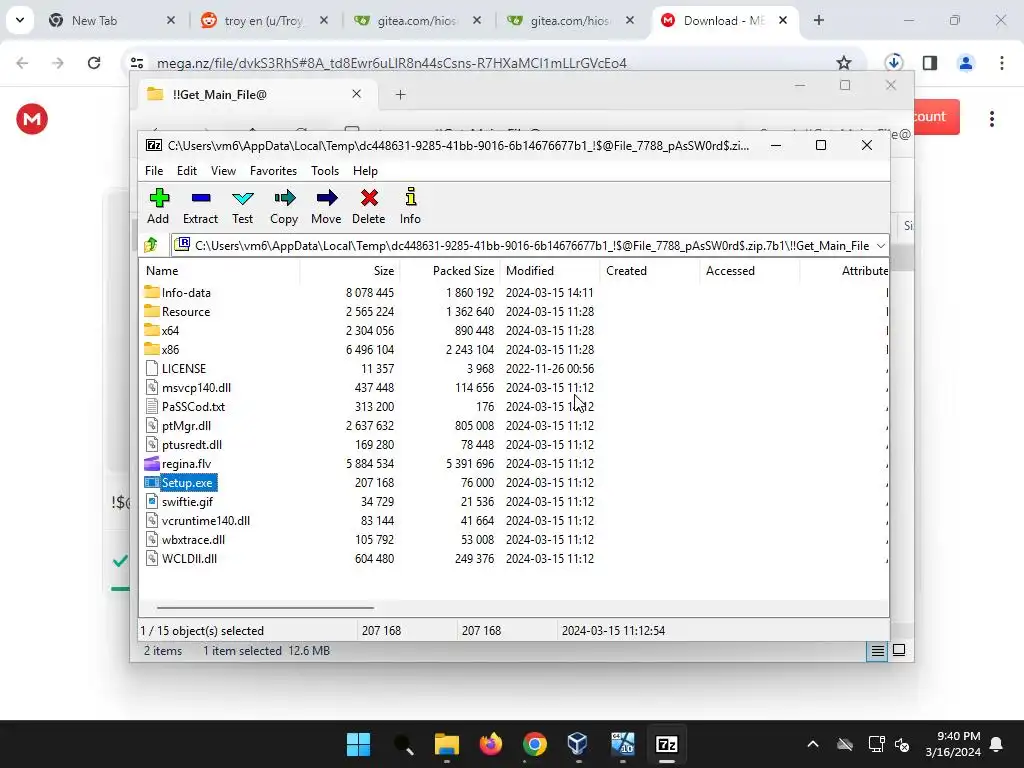Image resolution: width=1024 pixels, height=768 pixels.
Task: Select WCLDll.dll in the list
Action: pyautogui.click(x=181, y=558)
